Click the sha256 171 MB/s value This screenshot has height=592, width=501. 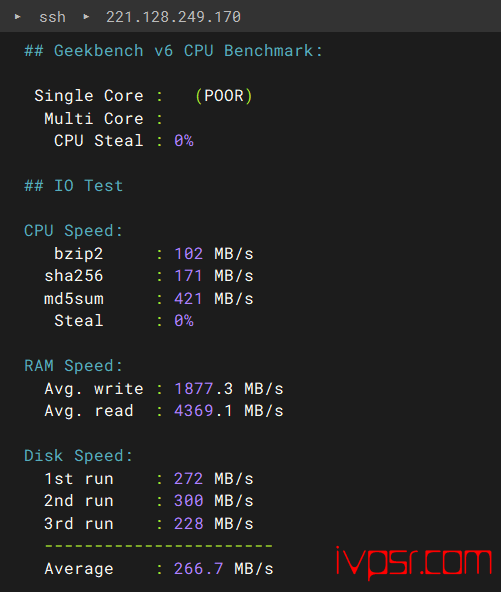(x=214, y=276)
